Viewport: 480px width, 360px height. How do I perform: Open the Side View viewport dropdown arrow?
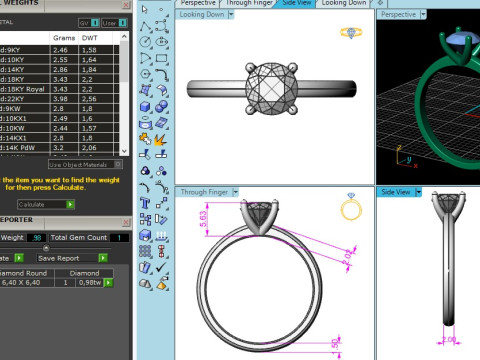418,192
